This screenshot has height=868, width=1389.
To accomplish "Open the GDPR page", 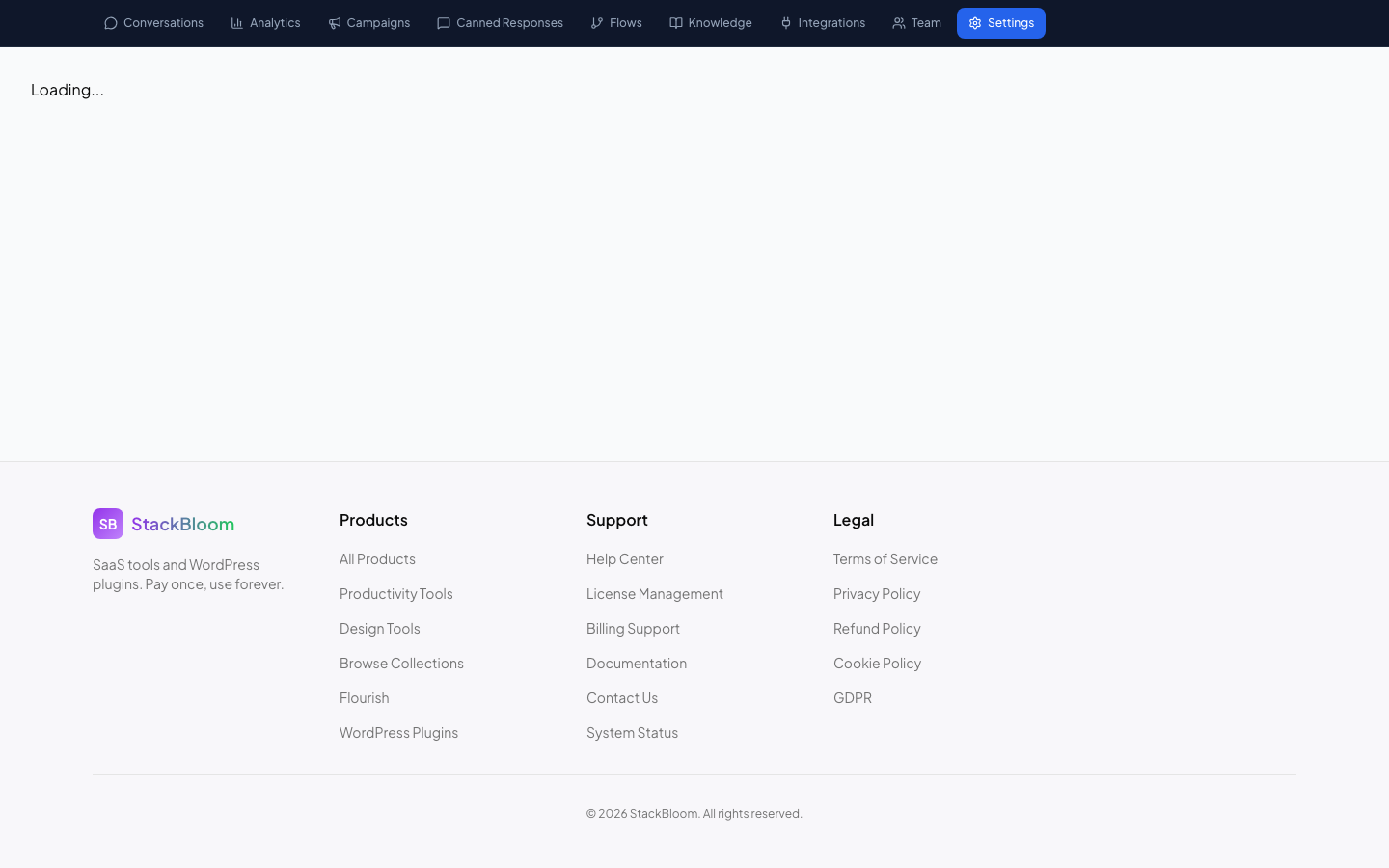I will (853, 697).
